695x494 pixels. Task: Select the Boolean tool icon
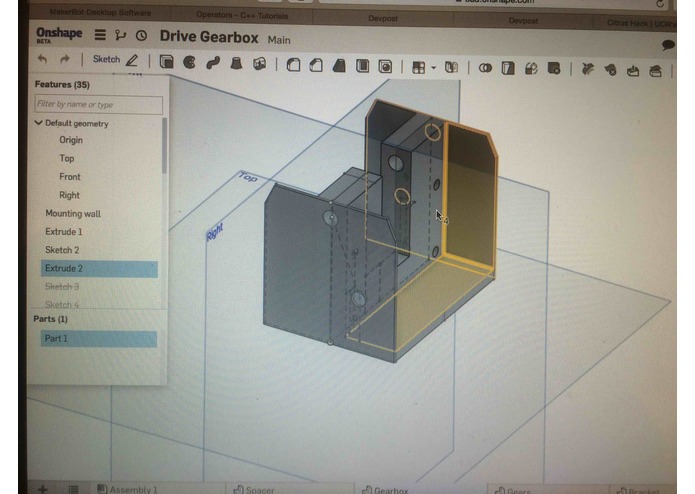tap(485, 68)
